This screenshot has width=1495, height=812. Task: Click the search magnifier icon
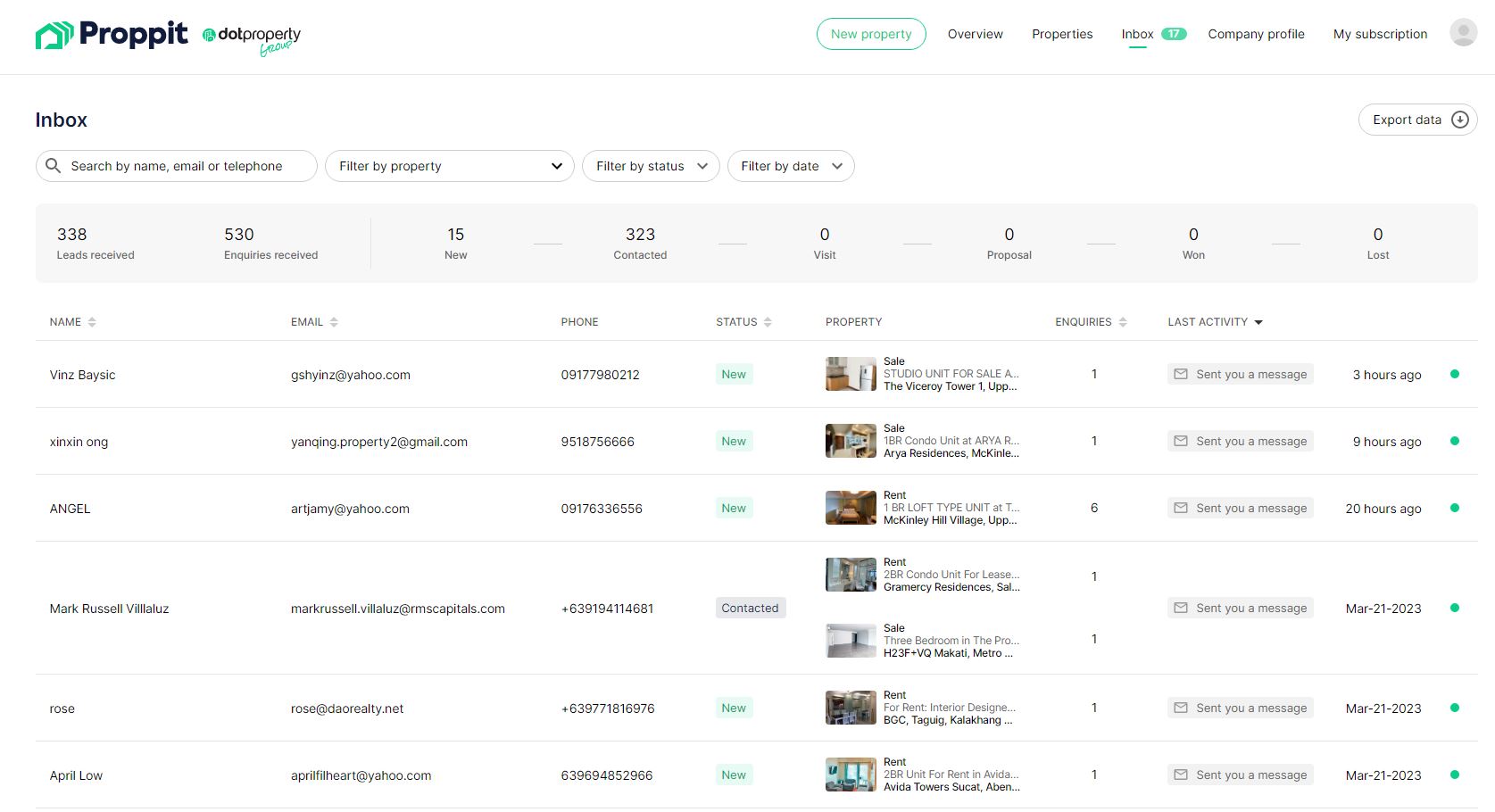tap(53, 166)
